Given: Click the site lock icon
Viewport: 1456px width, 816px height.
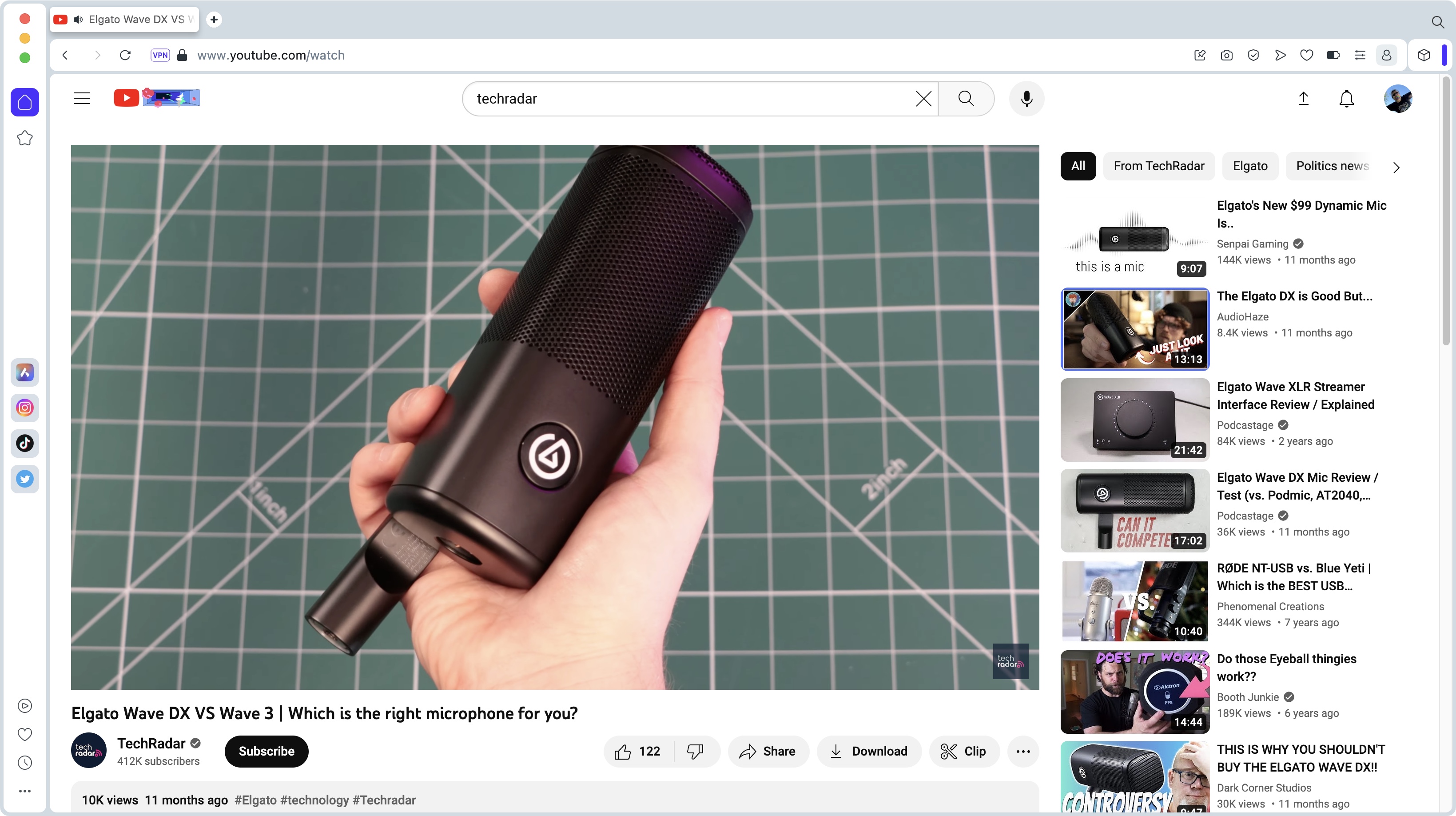Looking at the screenshot, I should pos(182,55).
